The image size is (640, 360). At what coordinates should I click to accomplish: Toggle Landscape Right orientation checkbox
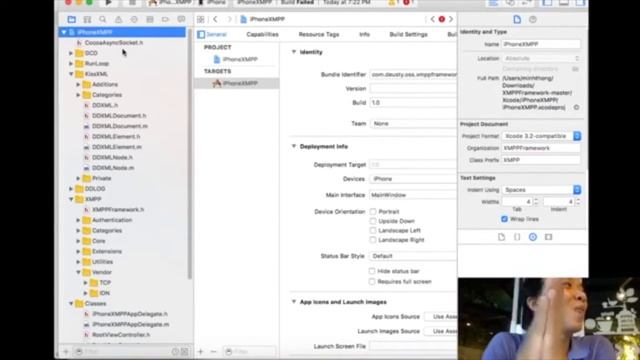click(373, 240)
